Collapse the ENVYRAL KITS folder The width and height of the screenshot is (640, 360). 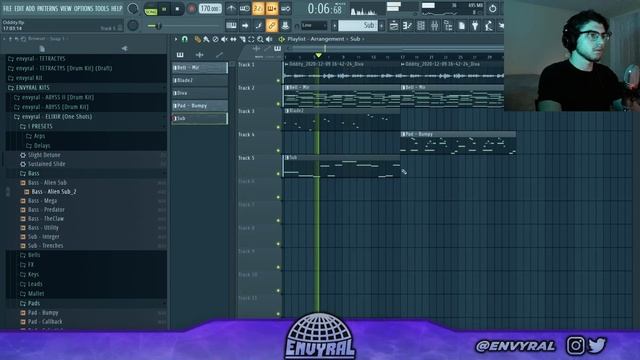(33, 87)
